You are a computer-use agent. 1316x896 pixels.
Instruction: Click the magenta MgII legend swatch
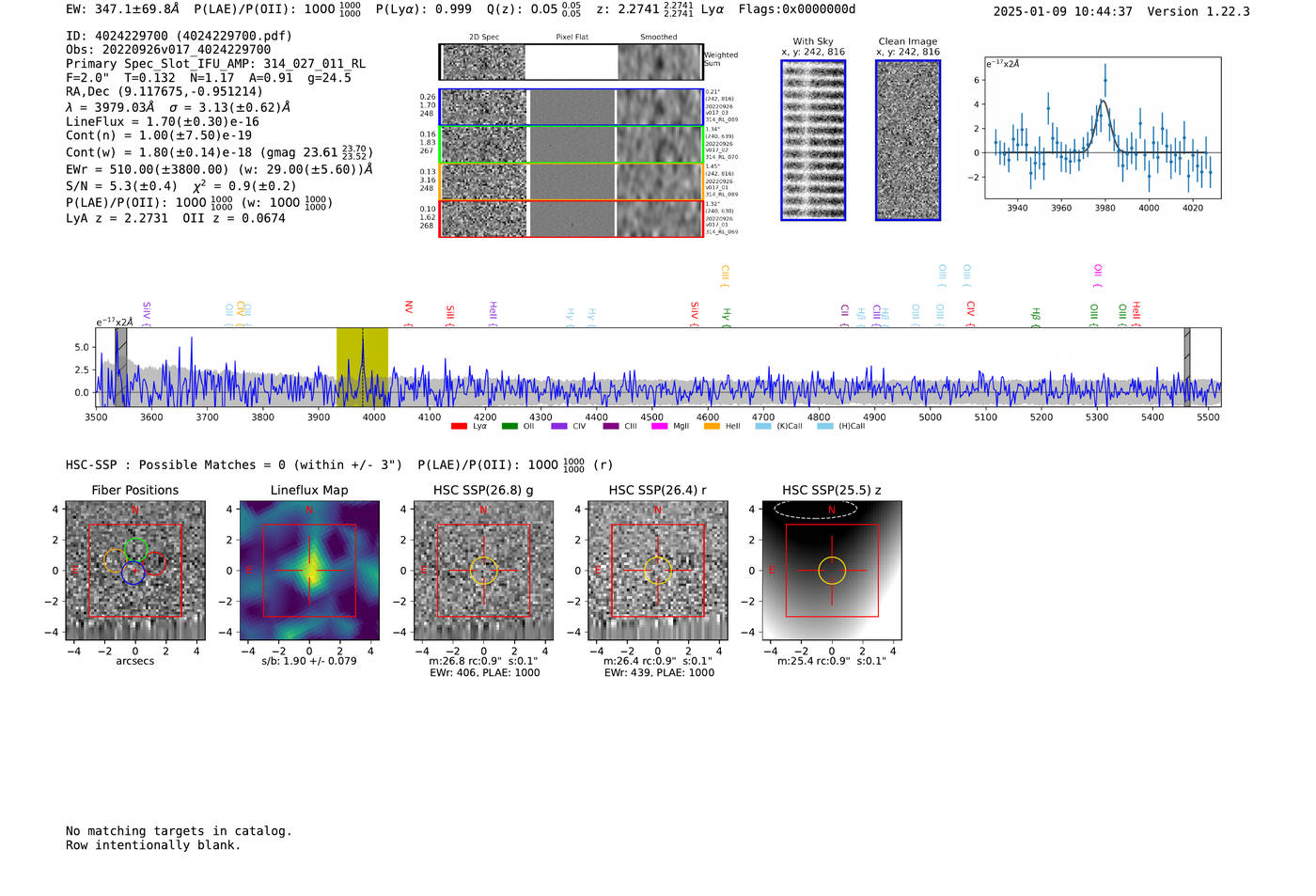(x=659, y=426)
